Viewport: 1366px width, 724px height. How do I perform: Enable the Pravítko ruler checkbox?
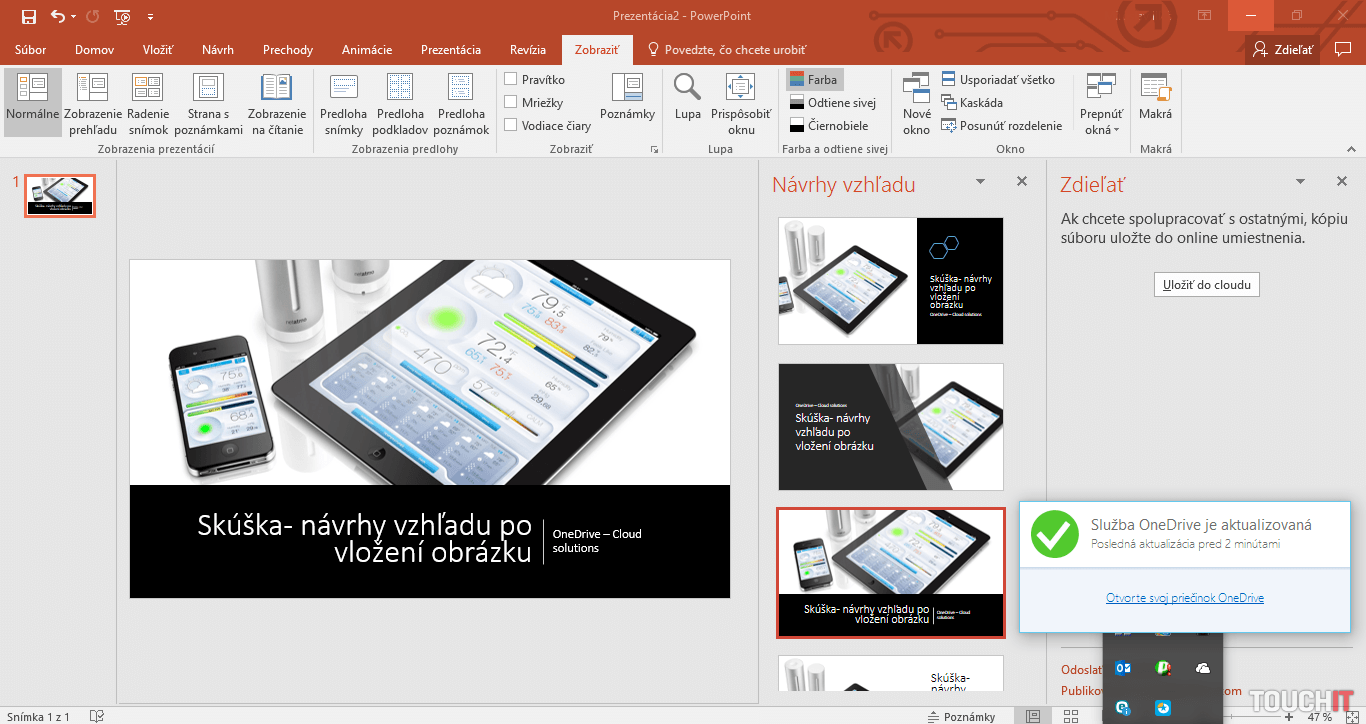[x=511, y=79]
